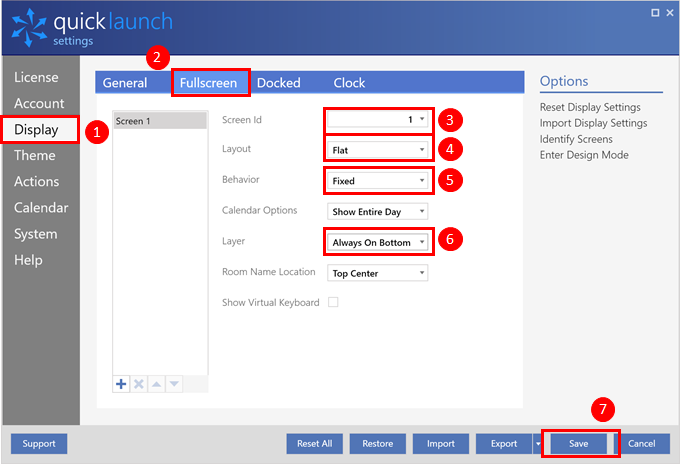Click the Import button
Screen dimensions: 680x464
point(441,444)
